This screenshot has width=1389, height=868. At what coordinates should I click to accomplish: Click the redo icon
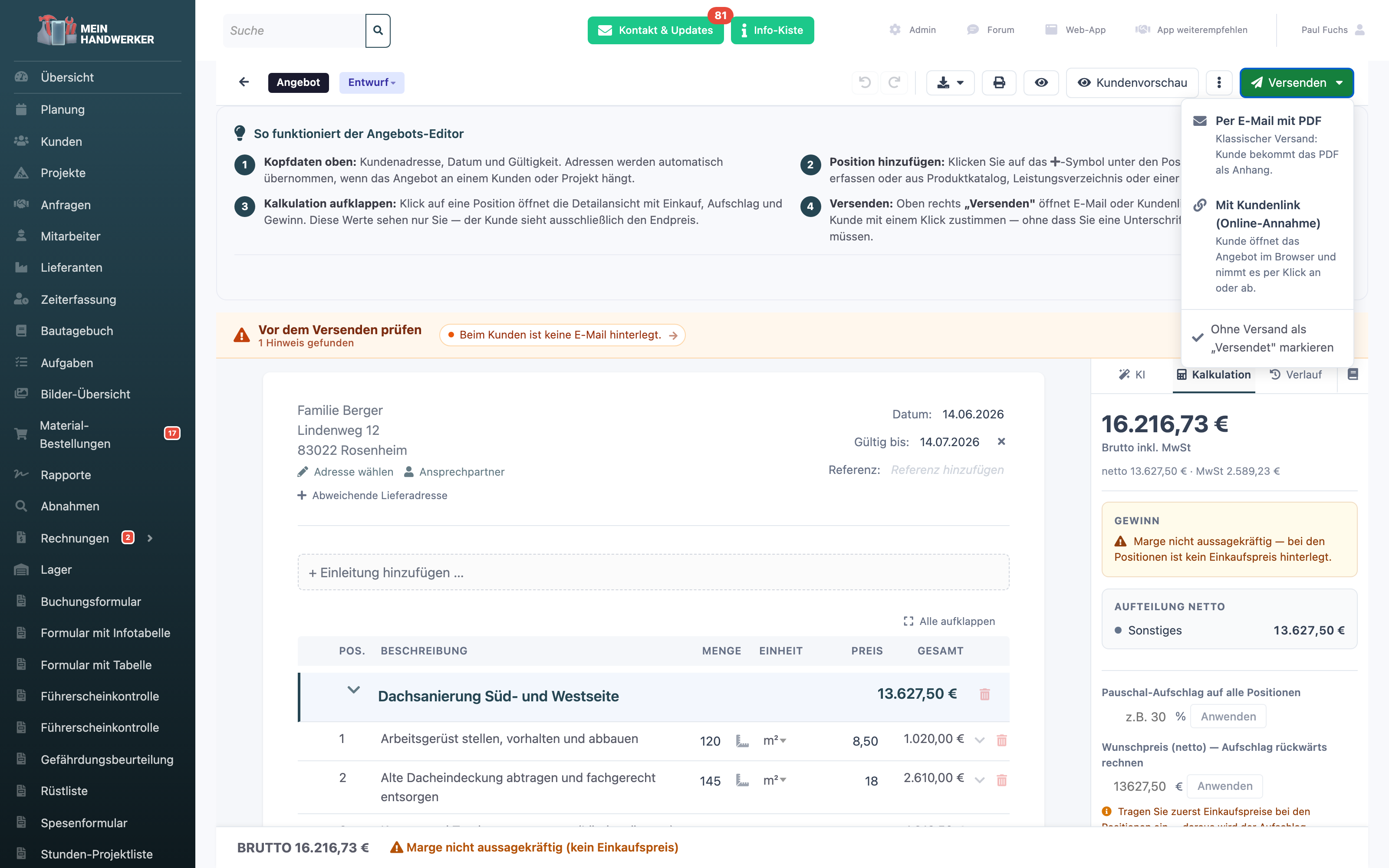tap(894, 82)
